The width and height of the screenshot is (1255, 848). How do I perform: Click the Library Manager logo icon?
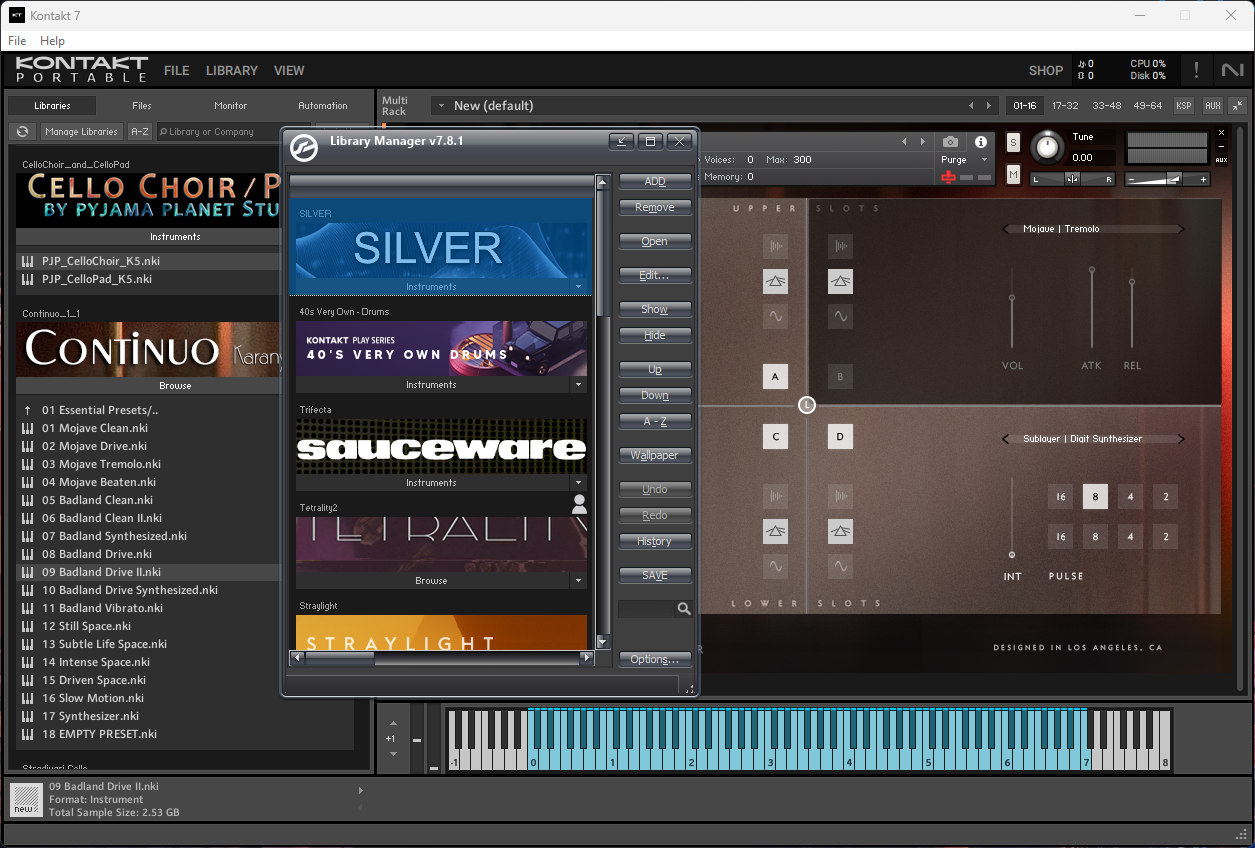[x=304, y=147]
